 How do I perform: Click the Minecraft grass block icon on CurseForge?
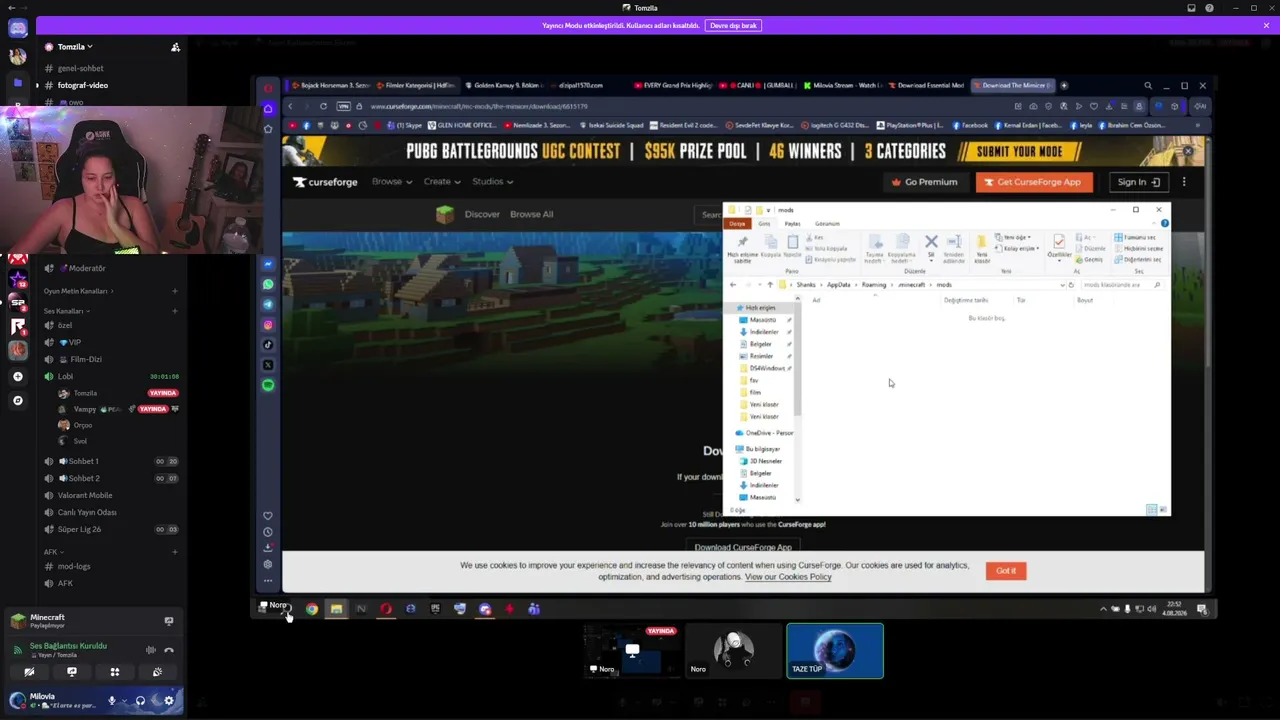click(x=445, y=214)
